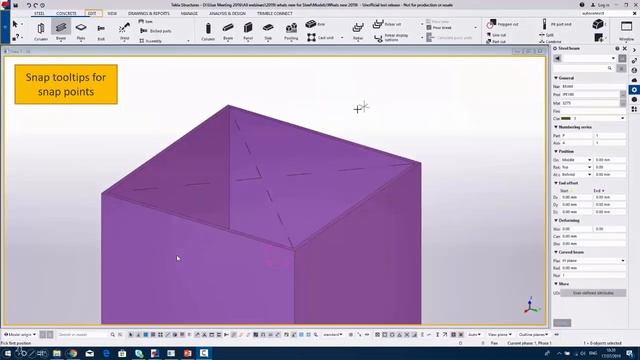Collapse the End offset section
640x360 pixels.
(556, 183)
